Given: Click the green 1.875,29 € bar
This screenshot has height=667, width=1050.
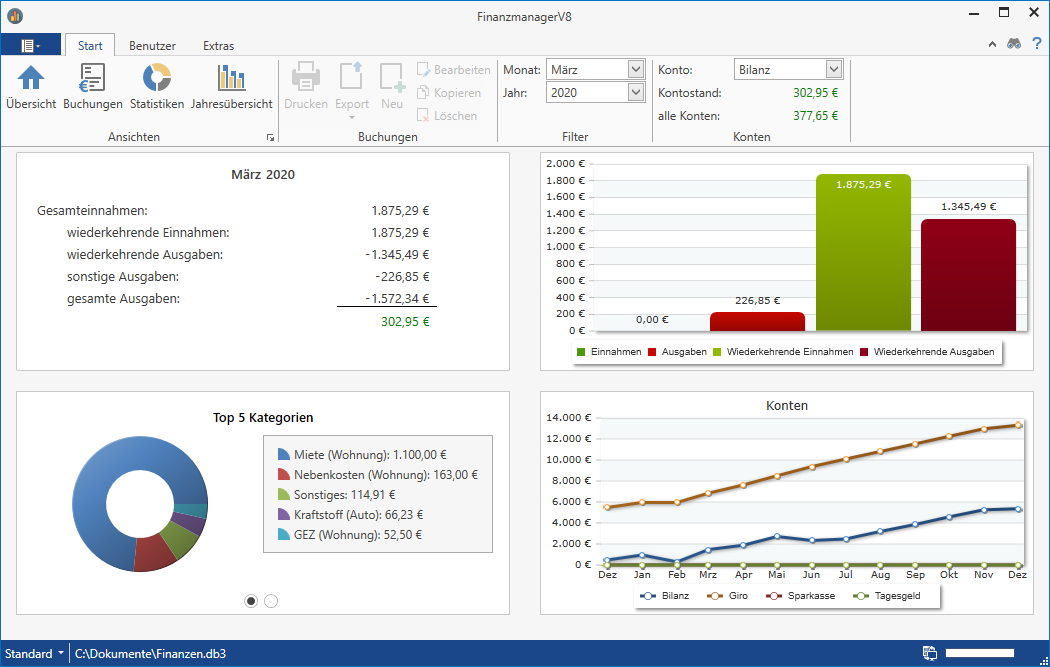Looking at the screenshot, I should point(863,252).
